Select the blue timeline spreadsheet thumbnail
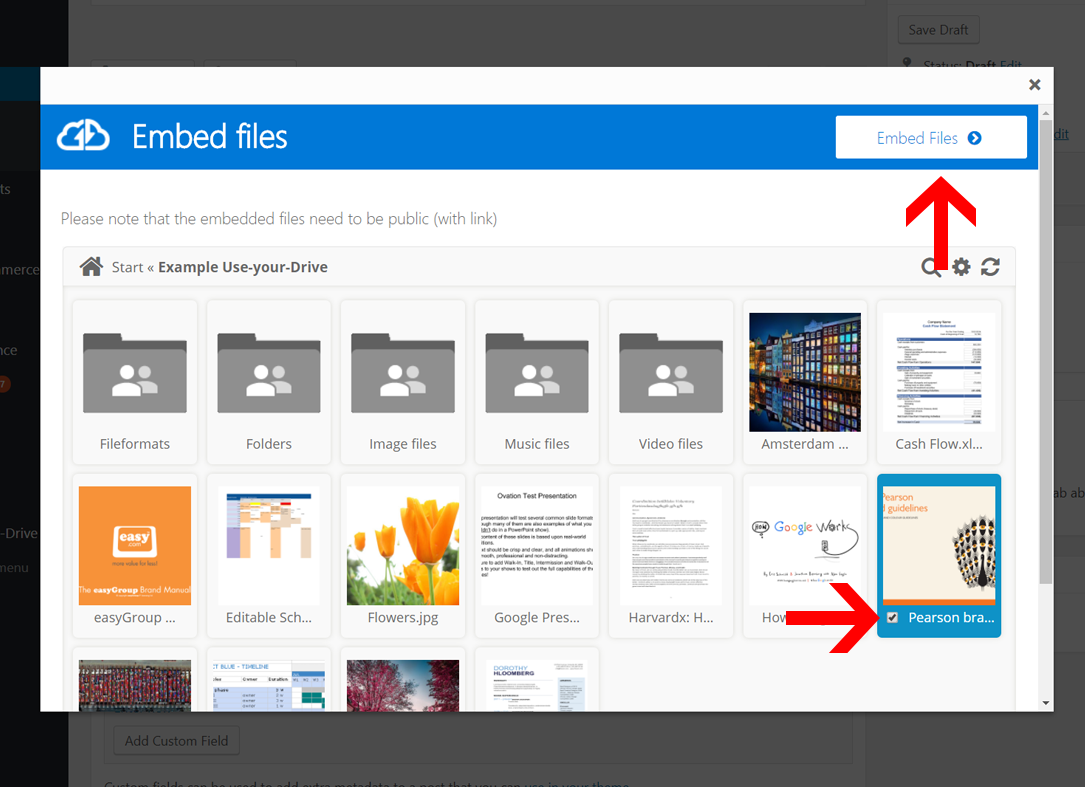The width and height of the screenshot is (1085, 787). coord(268,685)
